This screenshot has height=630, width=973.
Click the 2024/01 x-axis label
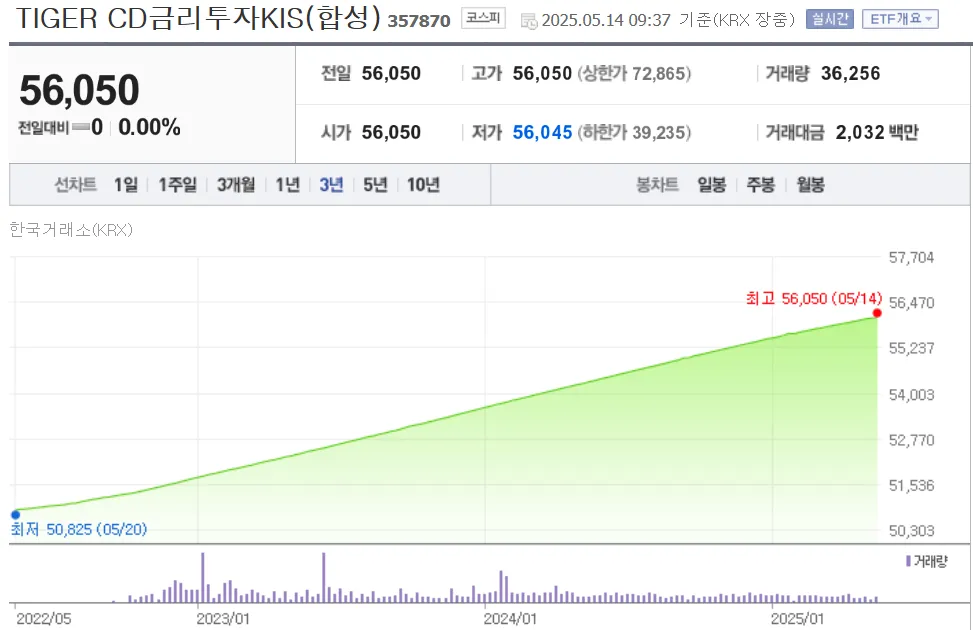(510, 618)
